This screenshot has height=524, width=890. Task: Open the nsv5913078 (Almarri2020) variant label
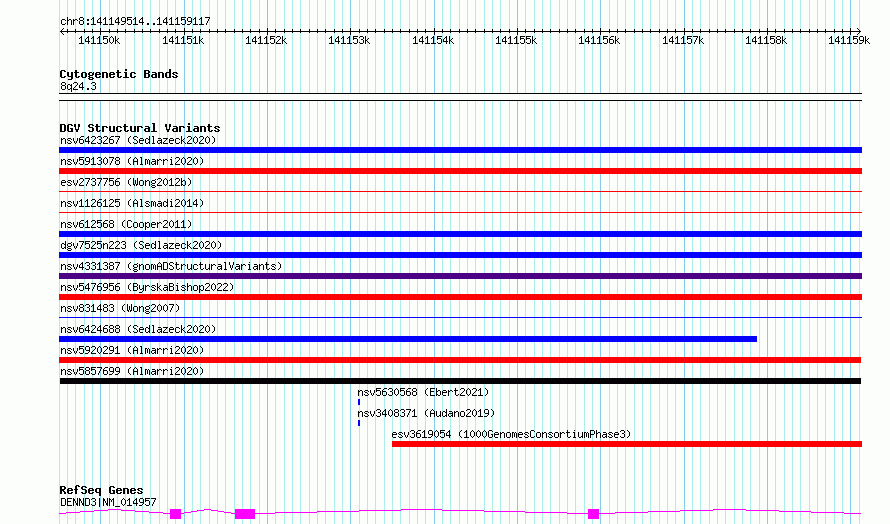132,161
